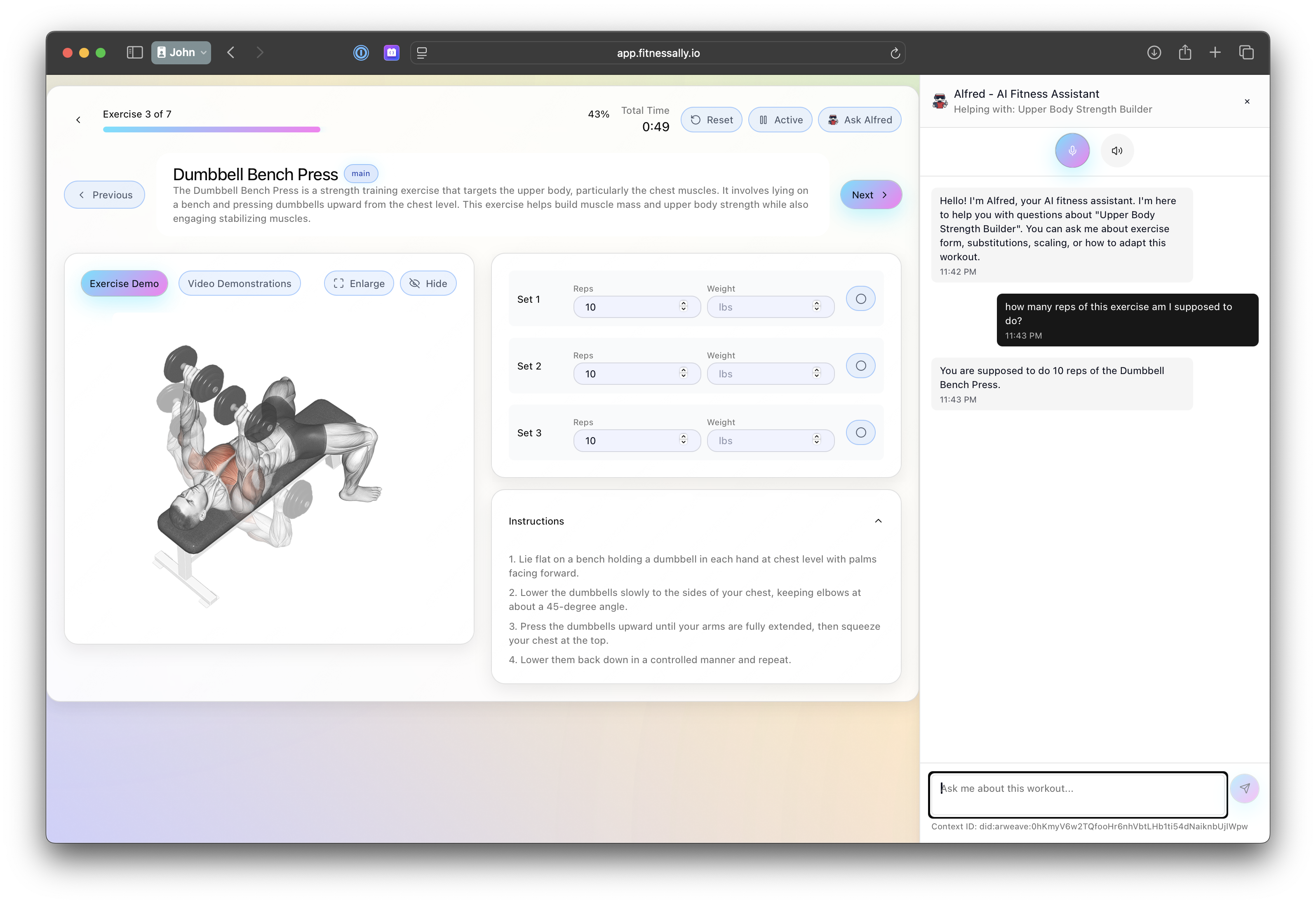This screenshot has height=904, width=1316.
Task: Open the Safari sidebar panel icon
Action: pos(134,53)
